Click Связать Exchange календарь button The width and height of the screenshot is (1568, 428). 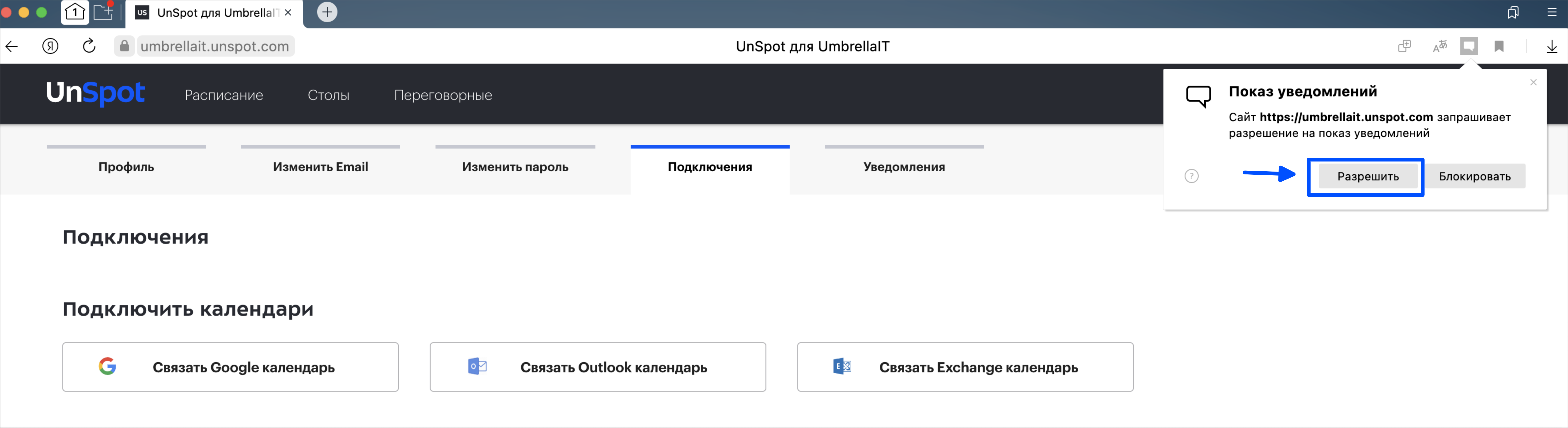pos(965,367)
